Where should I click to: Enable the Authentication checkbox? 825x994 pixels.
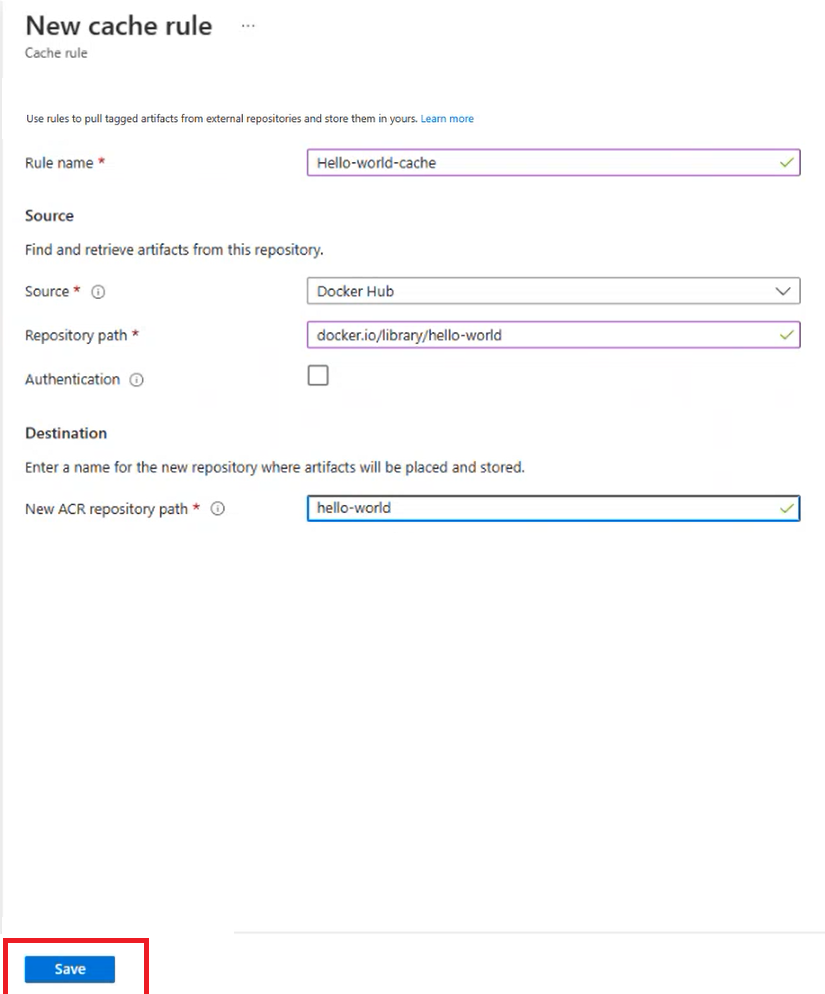coord(318,376)
